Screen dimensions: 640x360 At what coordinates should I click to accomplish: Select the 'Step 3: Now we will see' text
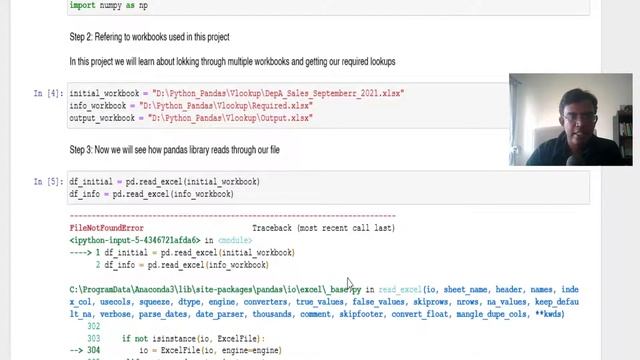pos(174,150)
